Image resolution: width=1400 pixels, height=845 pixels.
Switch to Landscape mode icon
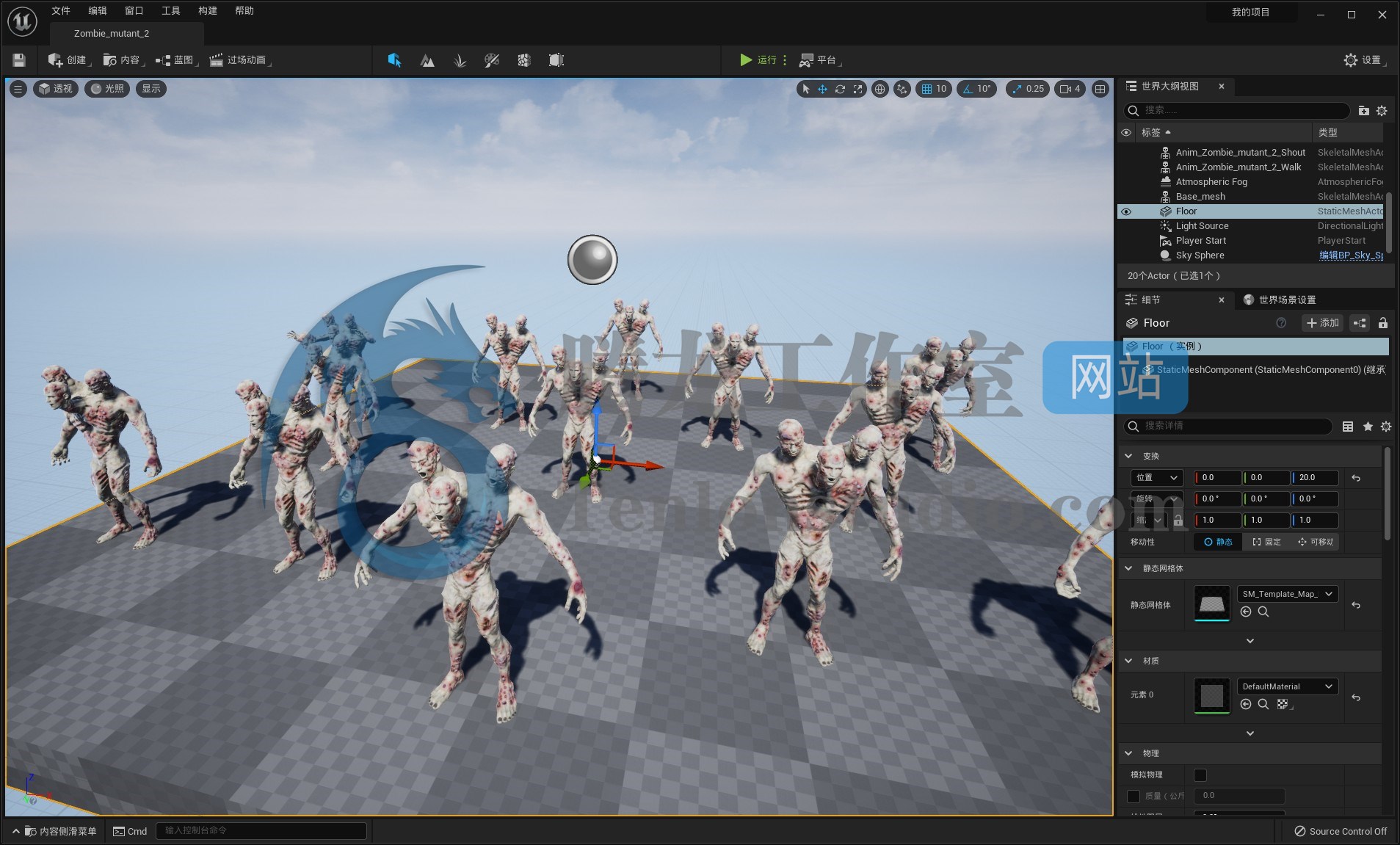[427, 60]
